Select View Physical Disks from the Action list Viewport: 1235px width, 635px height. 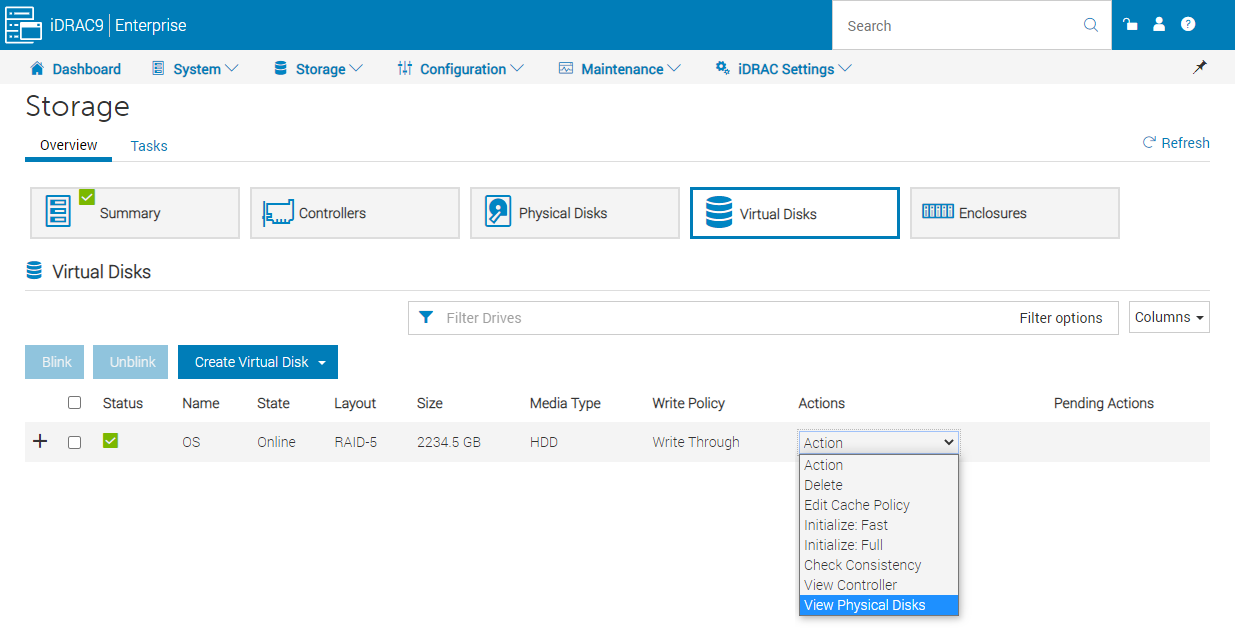click(x=864, y=604)
